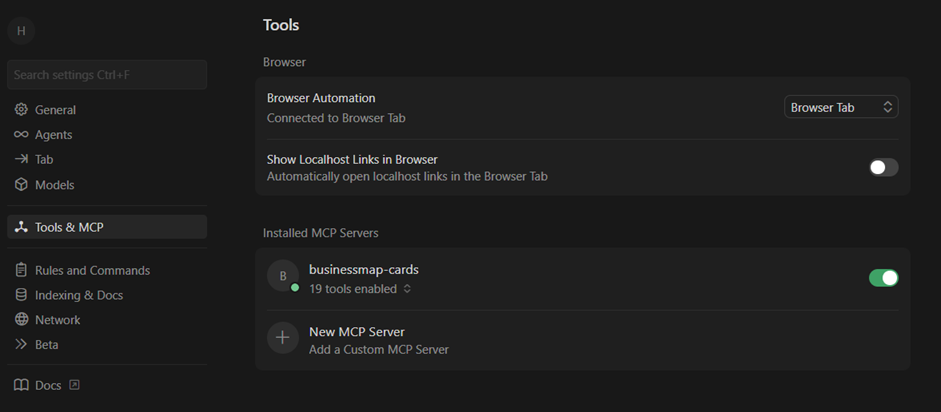Click the General gear icon

pyautogui.click(x=21, y=110)
